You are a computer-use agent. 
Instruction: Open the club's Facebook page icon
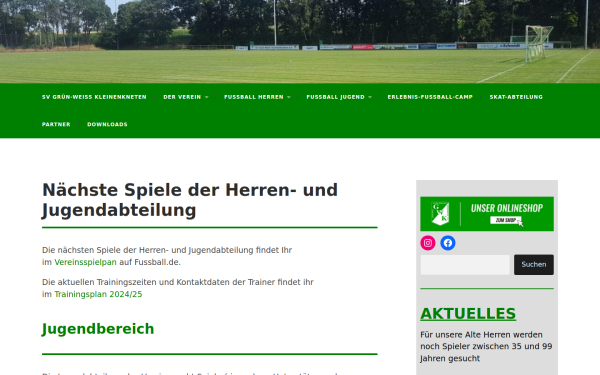click(x=448, y=243)
